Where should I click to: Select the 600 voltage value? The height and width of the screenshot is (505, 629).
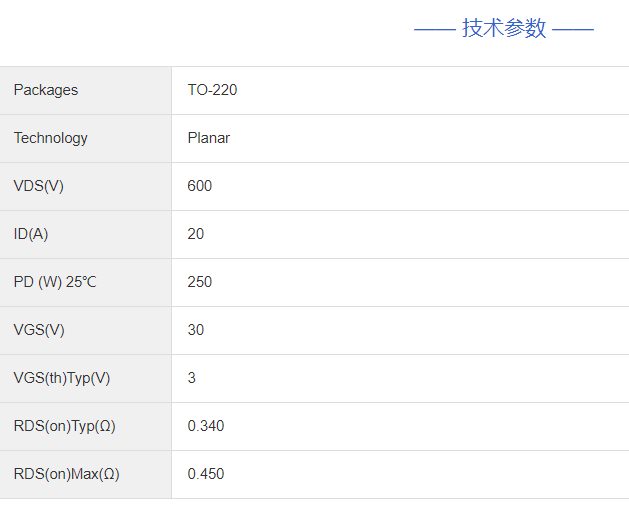[200, 186]
